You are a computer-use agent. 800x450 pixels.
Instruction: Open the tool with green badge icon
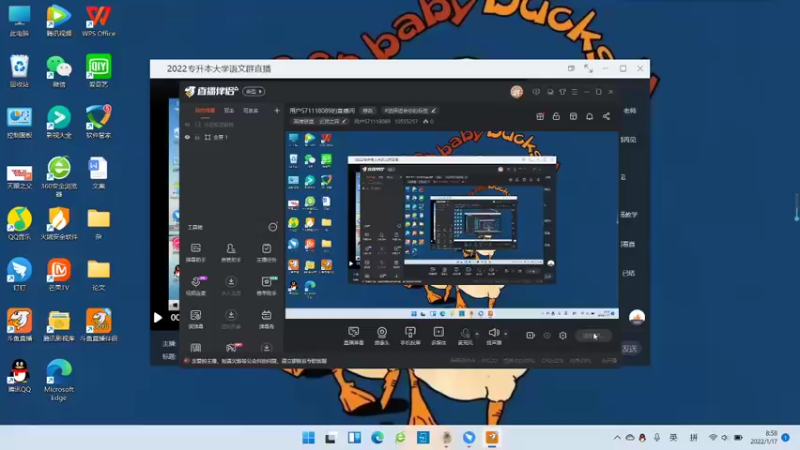click(266, 286)
